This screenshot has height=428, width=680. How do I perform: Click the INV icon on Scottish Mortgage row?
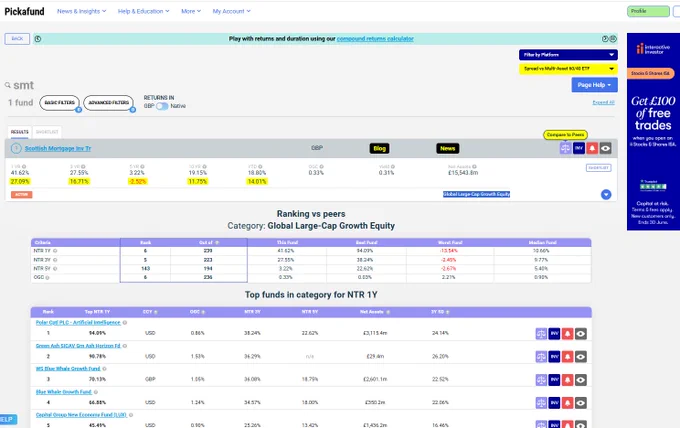click(579, 148)
